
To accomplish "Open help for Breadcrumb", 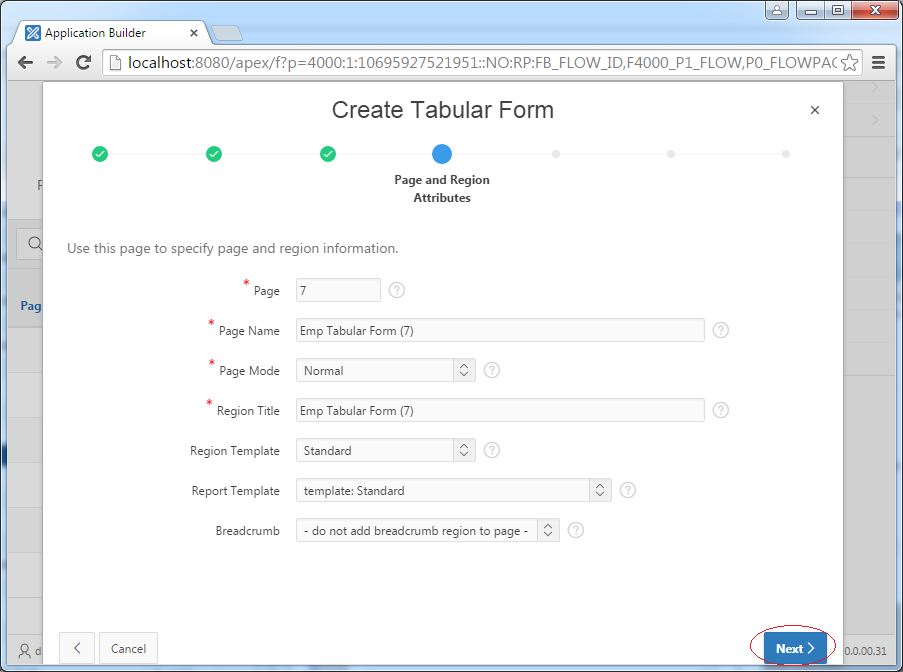I will point(575,530).
